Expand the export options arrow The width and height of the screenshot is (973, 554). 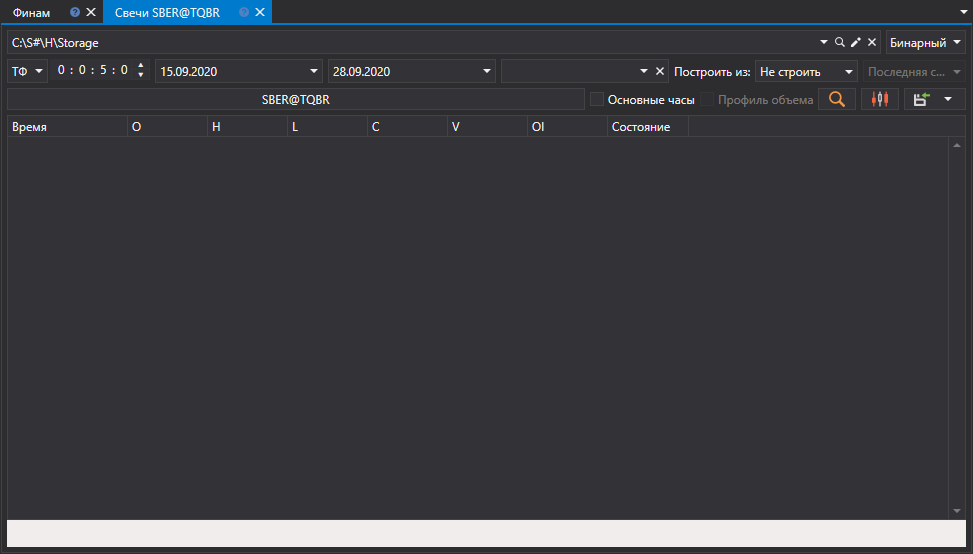[948, 99]
